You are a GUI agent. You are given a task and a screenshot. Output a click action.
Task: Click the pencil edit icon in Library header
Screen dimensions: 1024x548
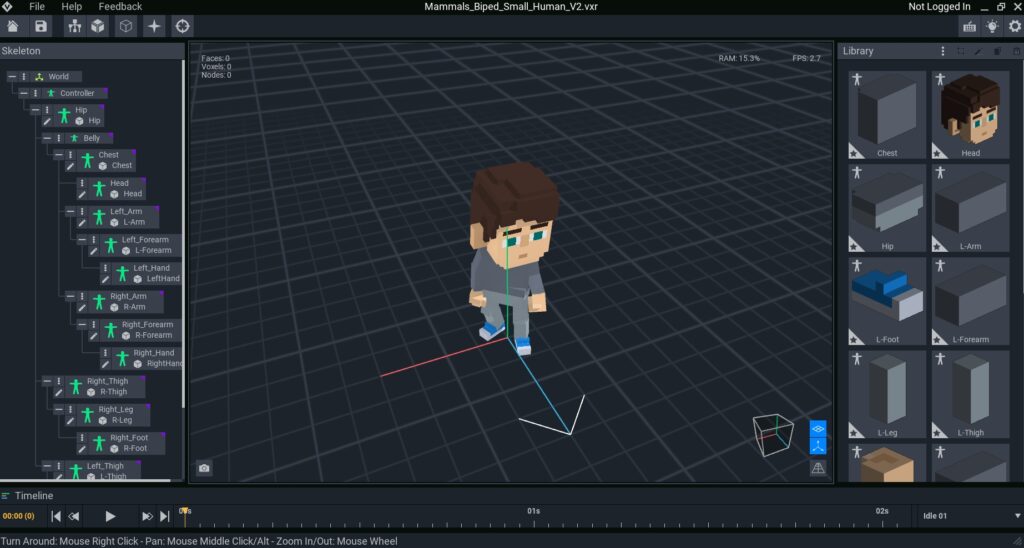(978, 51)
